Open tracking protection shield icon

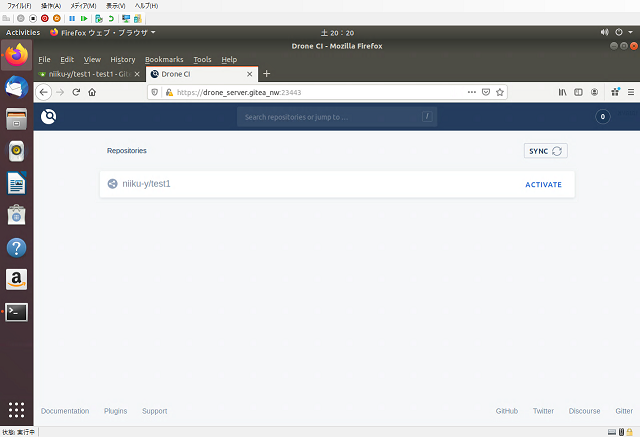[x=155, y=92]
